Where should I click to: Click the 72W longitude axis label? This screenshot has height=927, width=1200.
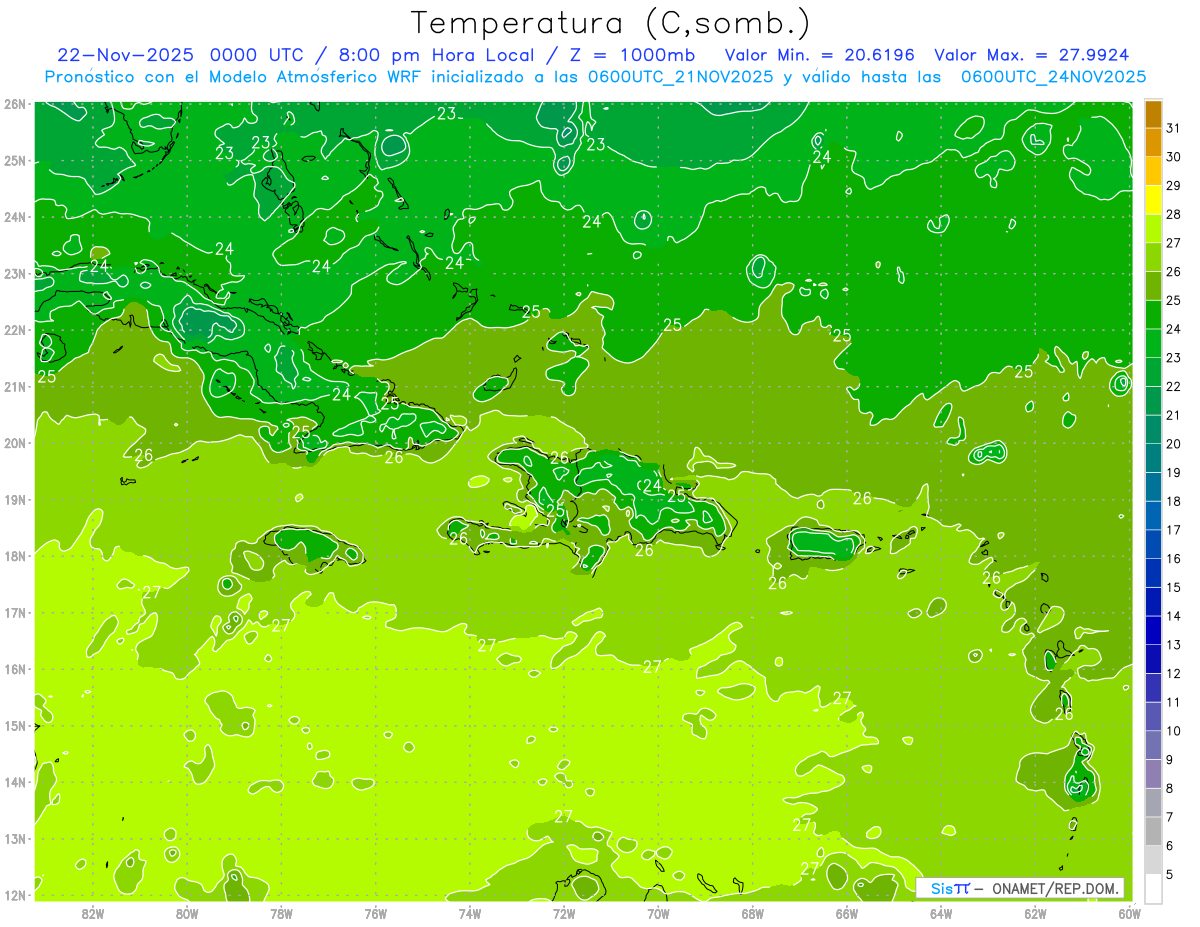point(564,913)
